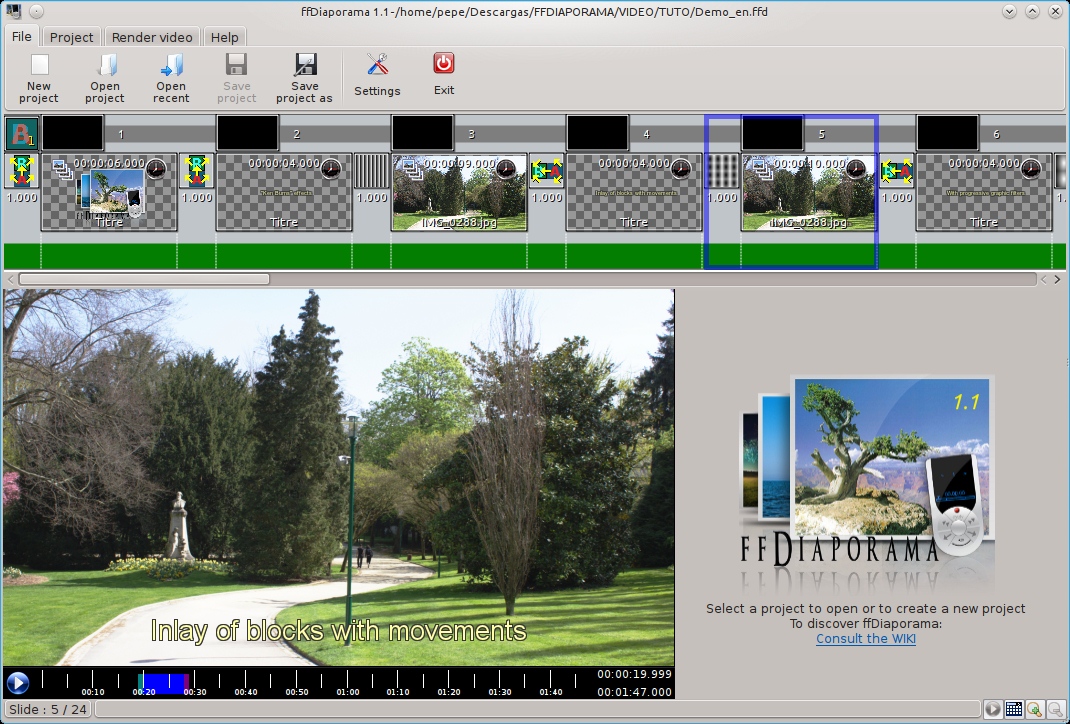Click the multi-image stack icon on slide 3
This screenshot has width=1070, height=724.
click(412, 169)
